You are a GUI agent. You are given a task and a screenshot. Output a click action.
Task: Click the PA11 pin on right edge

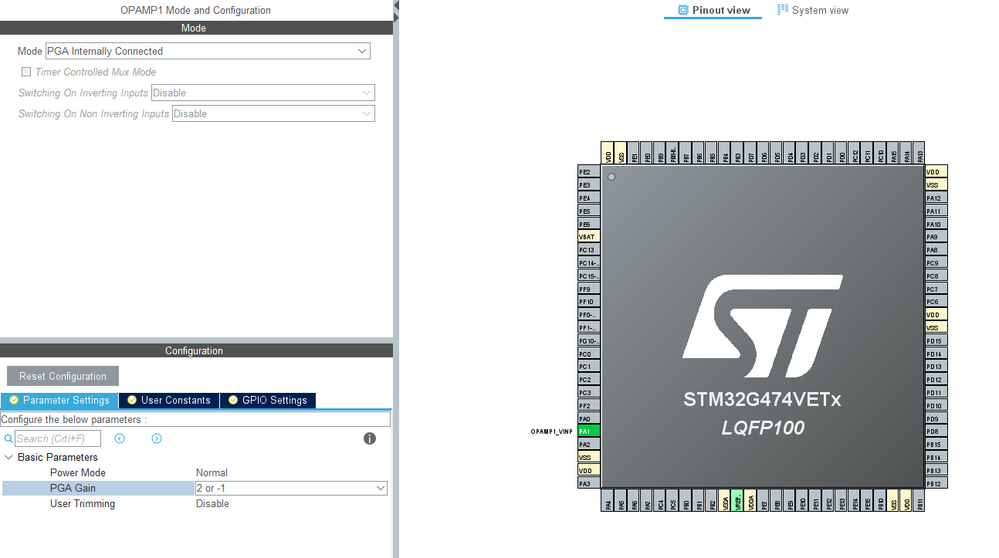tap(936, 211)
